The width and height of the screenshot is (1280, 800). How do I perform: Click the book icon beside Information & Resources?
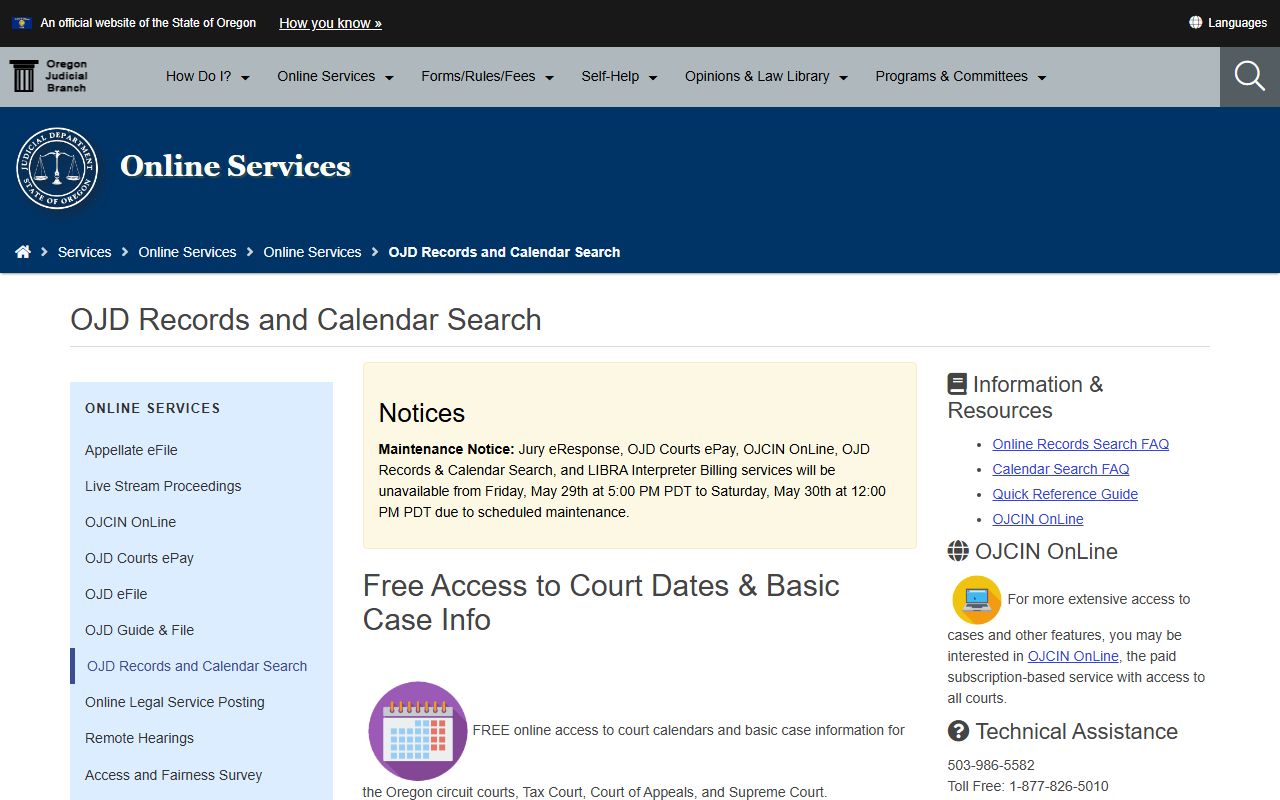tap(957, 384)
